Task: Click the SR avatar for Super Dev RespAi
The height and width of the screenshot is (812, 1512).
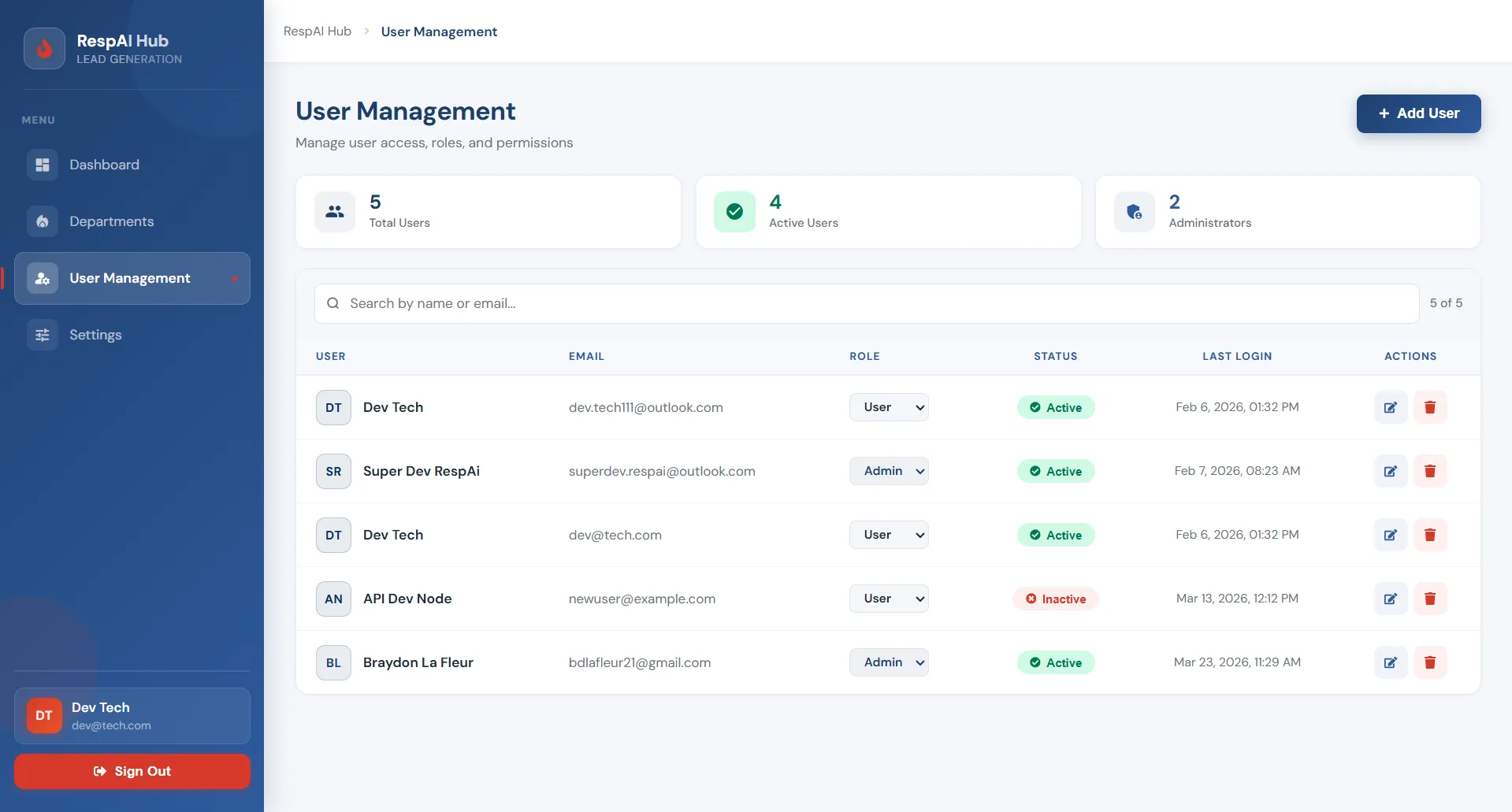Action: pyautogui.click(x=333, y=471)
